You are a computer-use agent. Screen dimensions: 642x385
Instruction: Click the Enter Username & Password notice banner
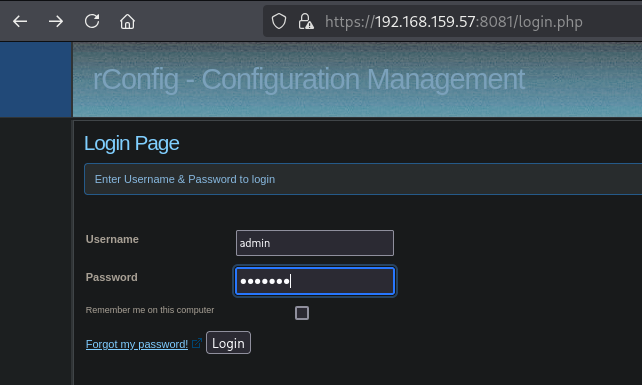point(363,179)
